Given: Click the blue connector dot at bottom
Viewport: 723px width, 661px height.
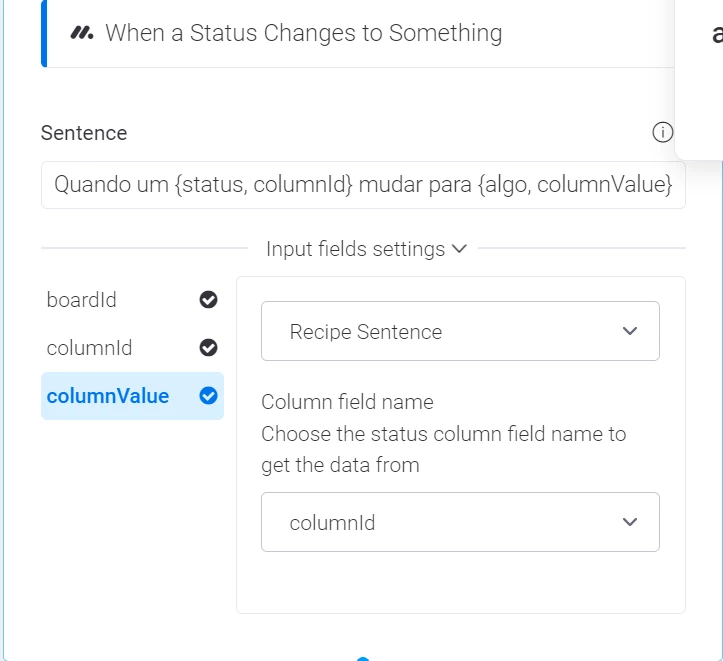Looking at the screenshot, I should 363,659.
